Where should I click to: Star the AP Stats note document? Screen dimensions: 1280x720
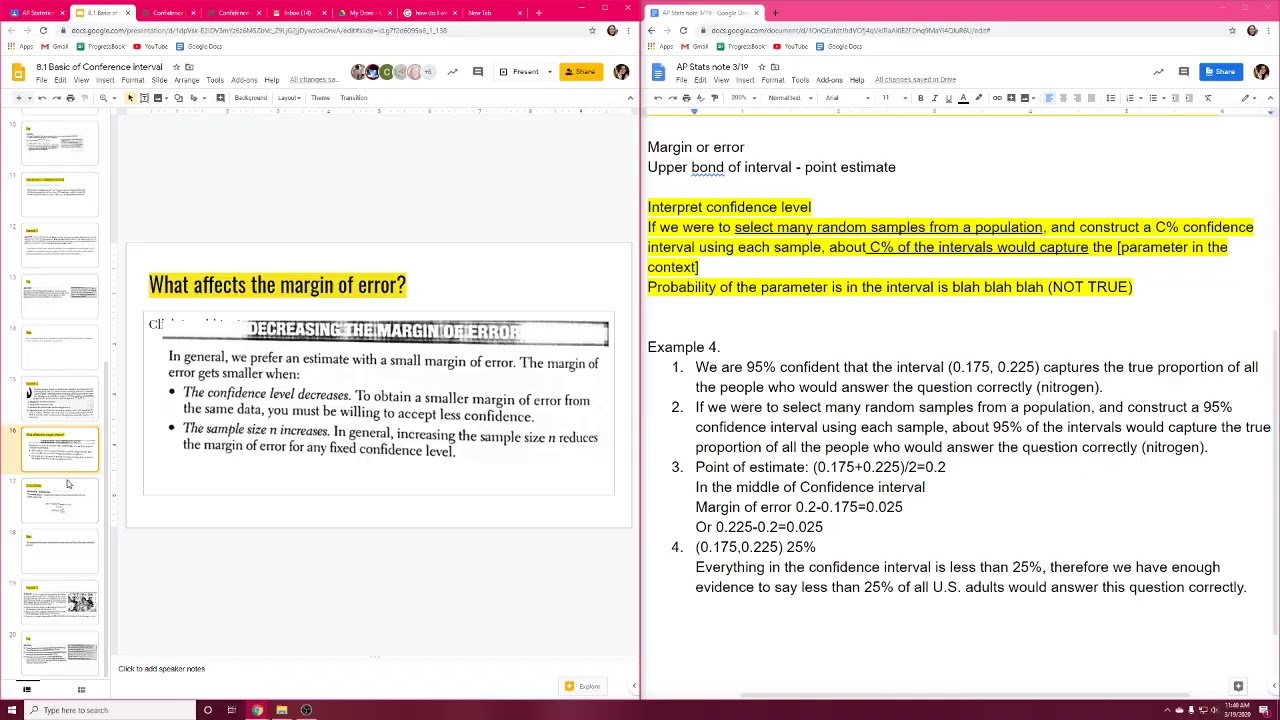click(x=761, y=67)
